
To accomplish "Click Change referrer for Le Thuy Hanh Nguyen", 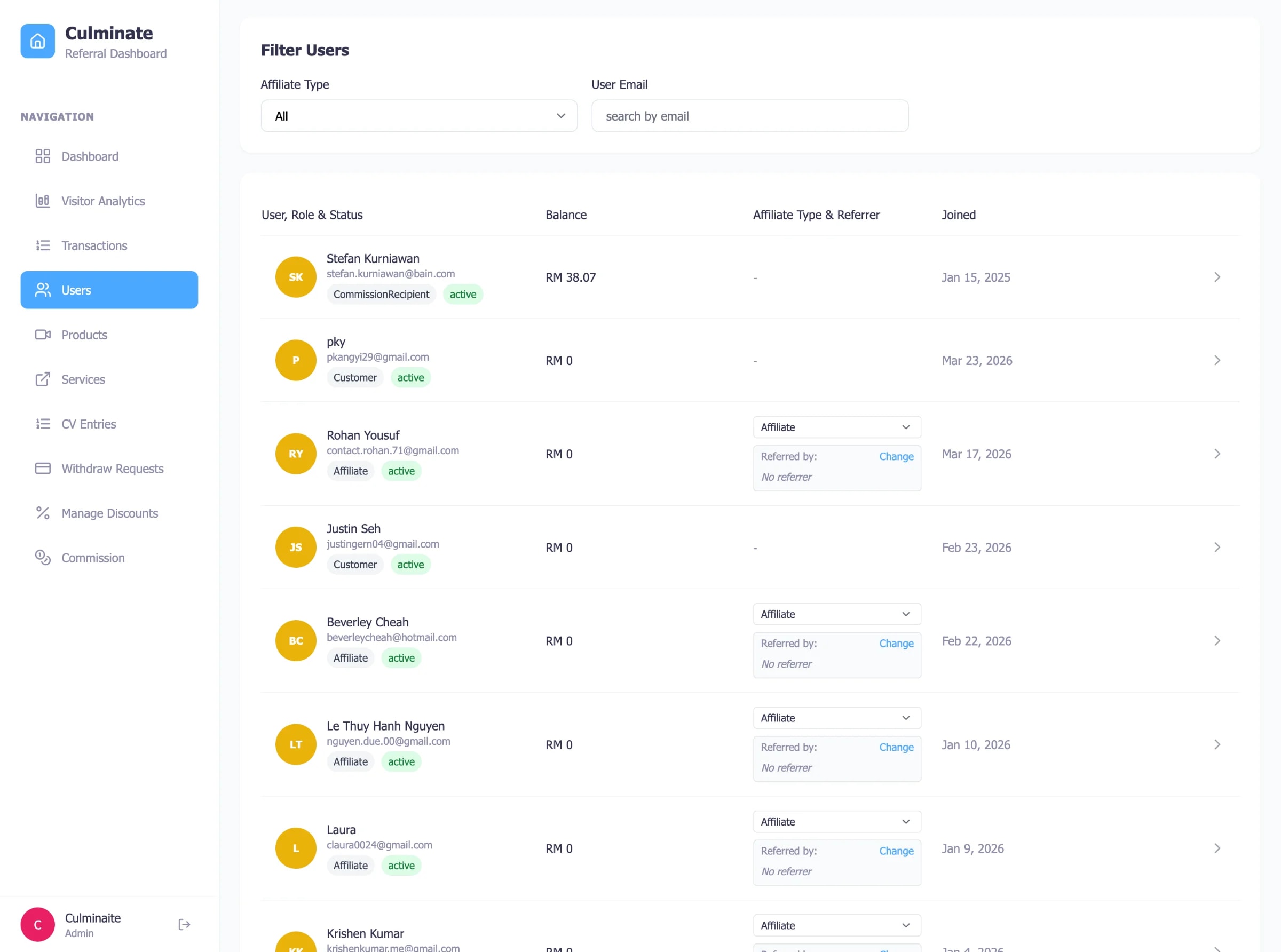I will click(x=896, y=747).
